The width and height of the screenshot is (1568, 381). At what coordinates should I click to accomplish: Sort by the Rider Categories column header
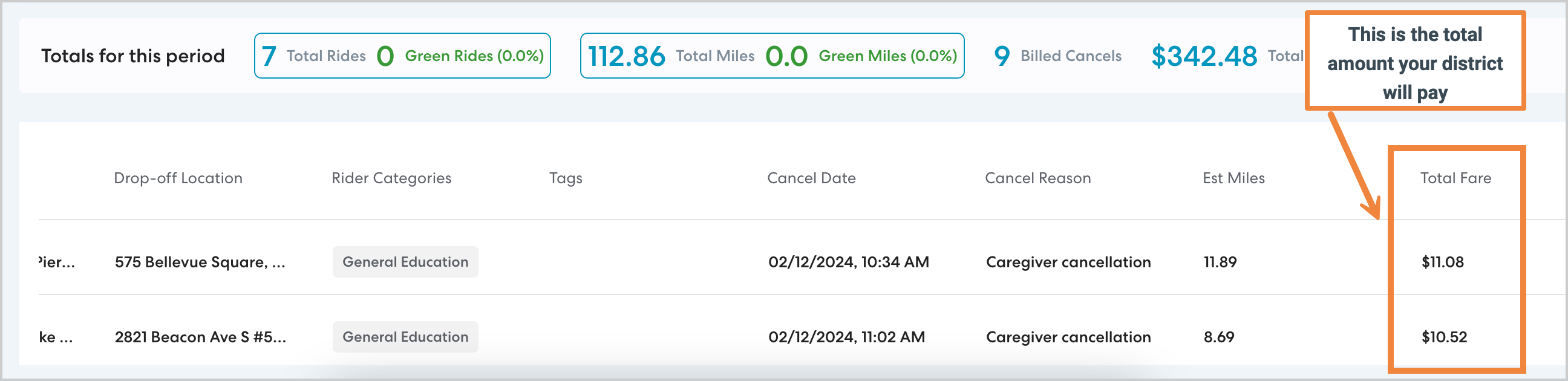(x=391, y=178)
